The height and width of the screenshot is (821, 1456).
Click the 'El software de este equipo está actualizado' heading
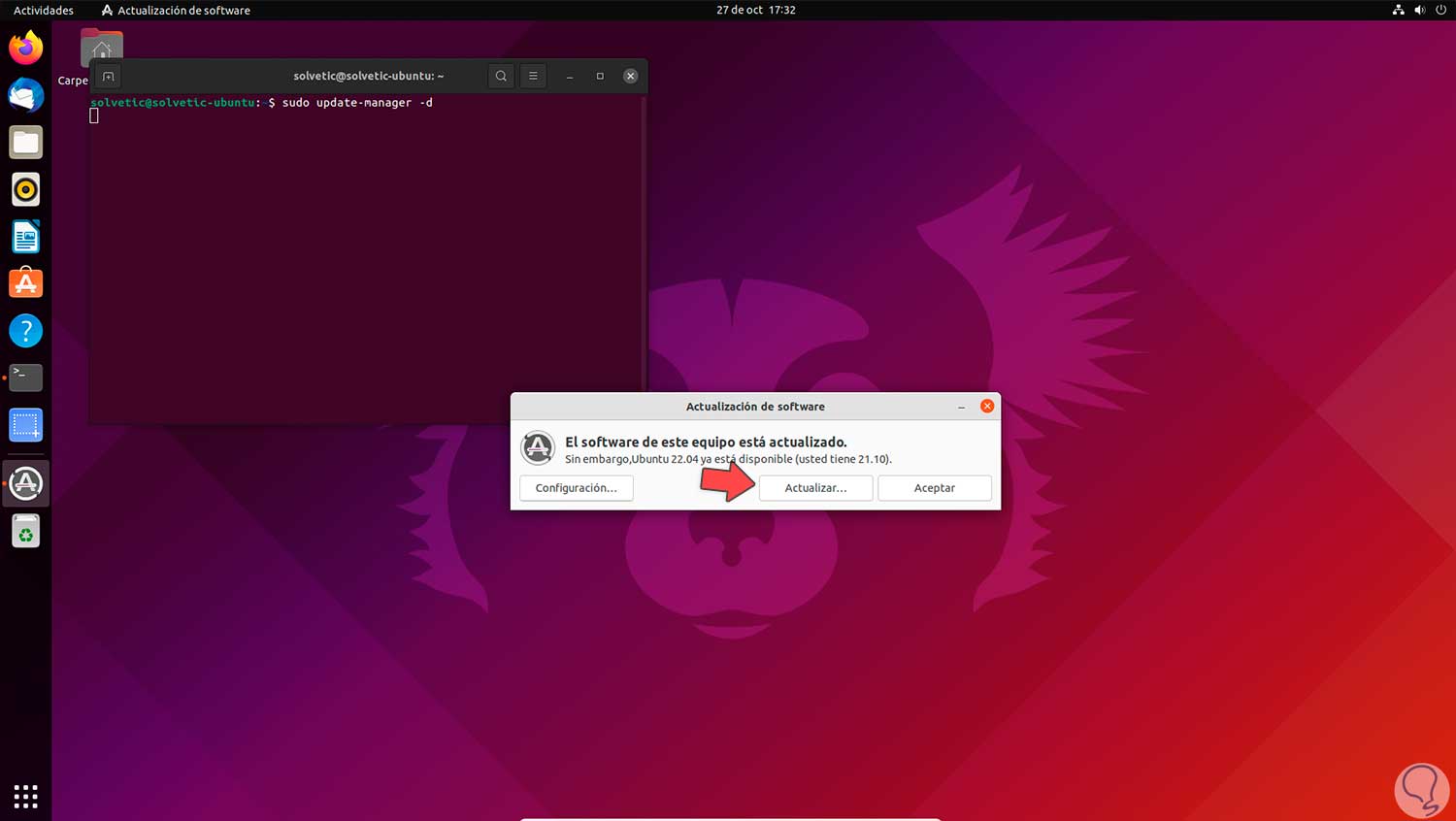(706, 443)
